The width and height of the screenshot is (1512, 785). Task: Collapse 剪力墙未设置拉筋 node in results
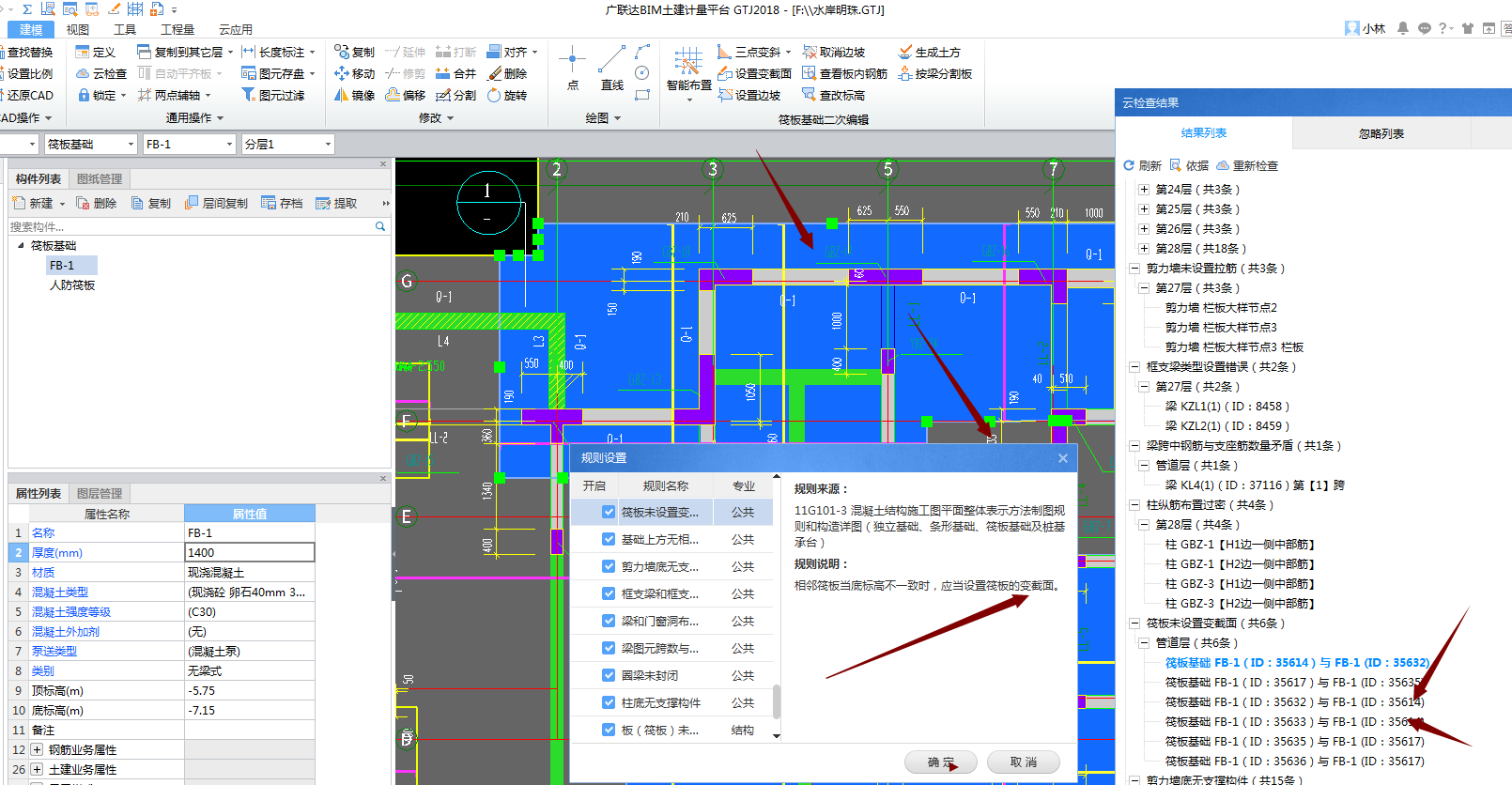[1134, 269]
